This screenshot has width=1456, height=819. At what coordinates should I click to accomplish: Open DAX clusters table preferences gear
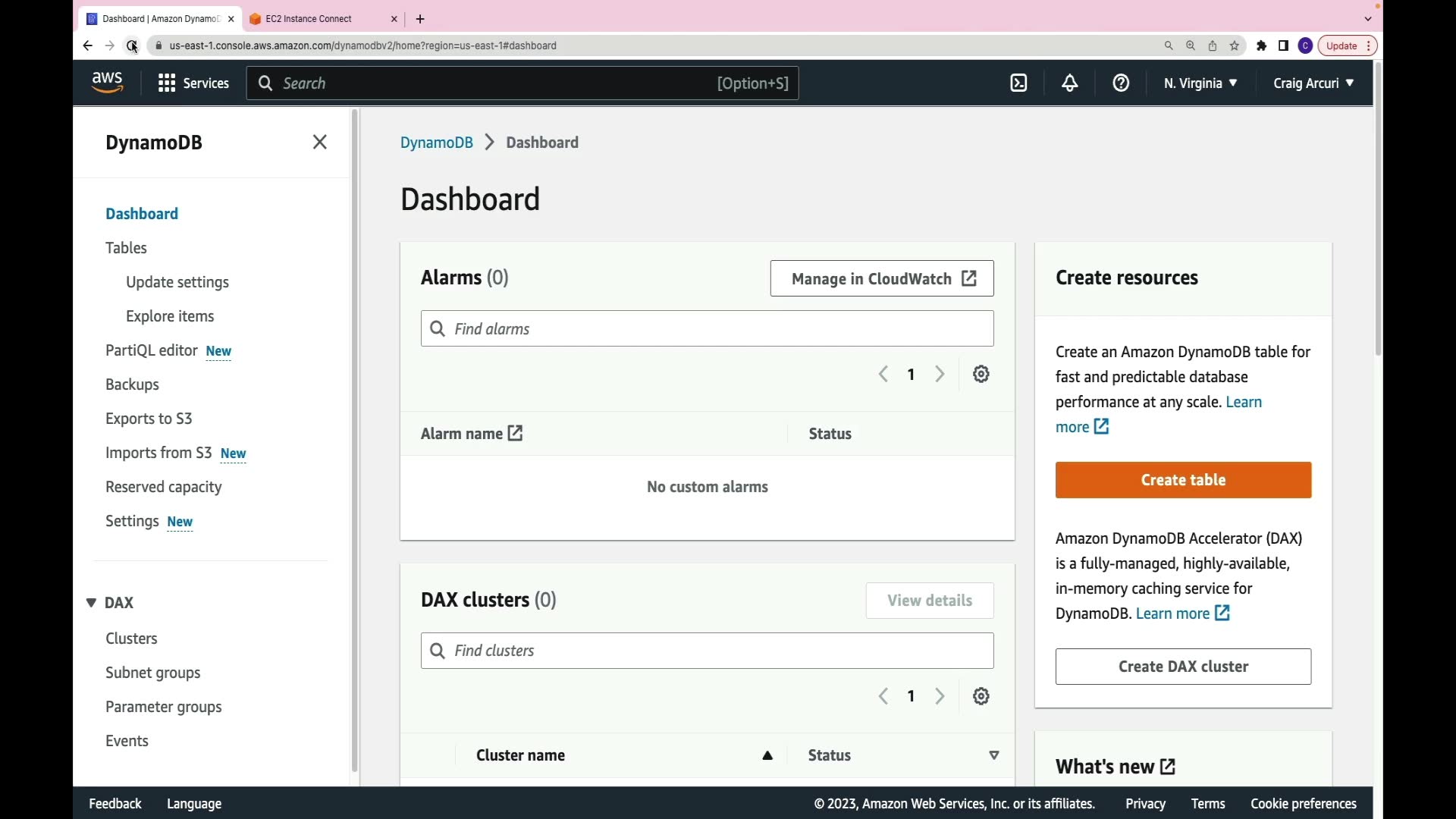coord(981,696)
